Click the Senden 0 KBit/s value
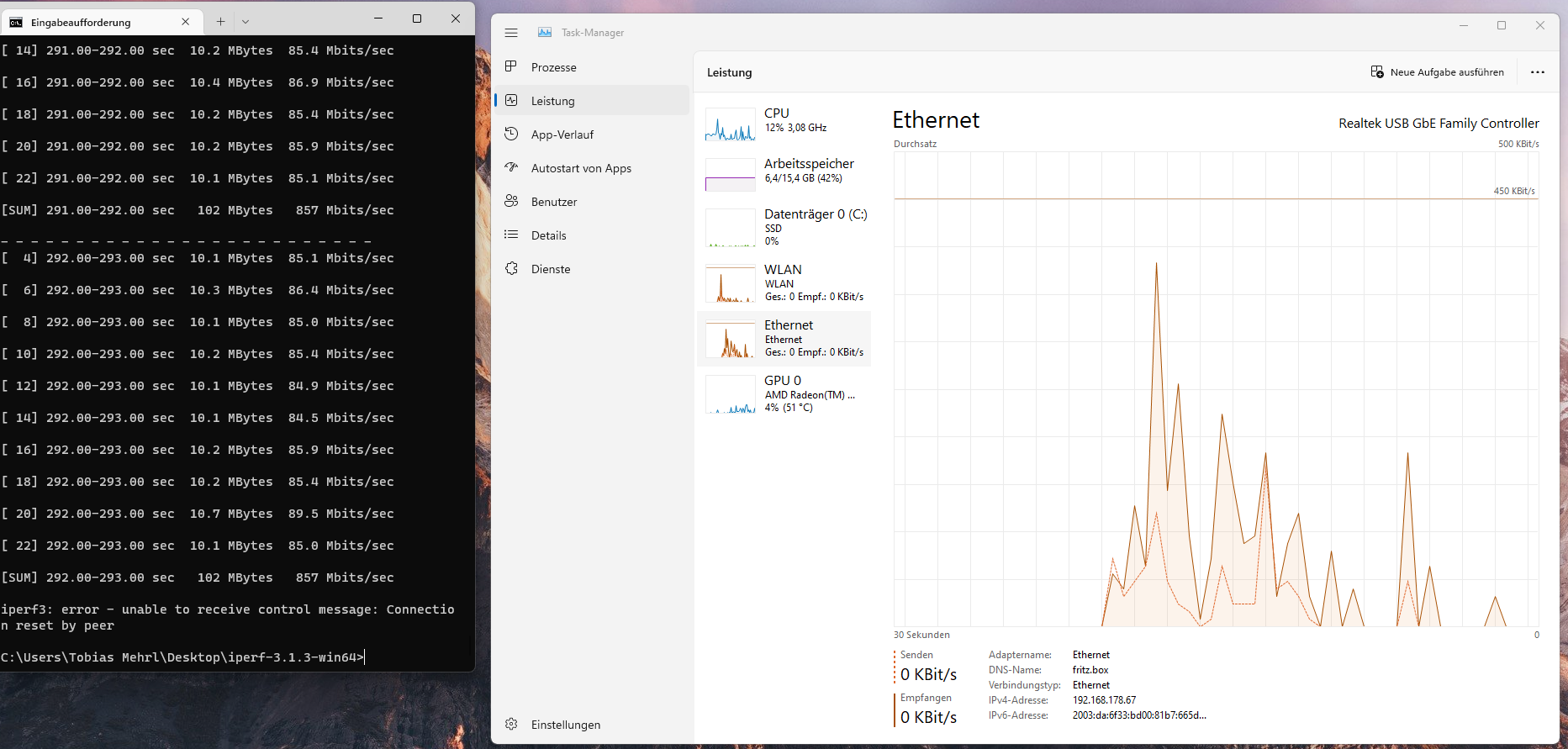Screen dimensions: 1568x749 pyautogui.click(x=928, y=674)
